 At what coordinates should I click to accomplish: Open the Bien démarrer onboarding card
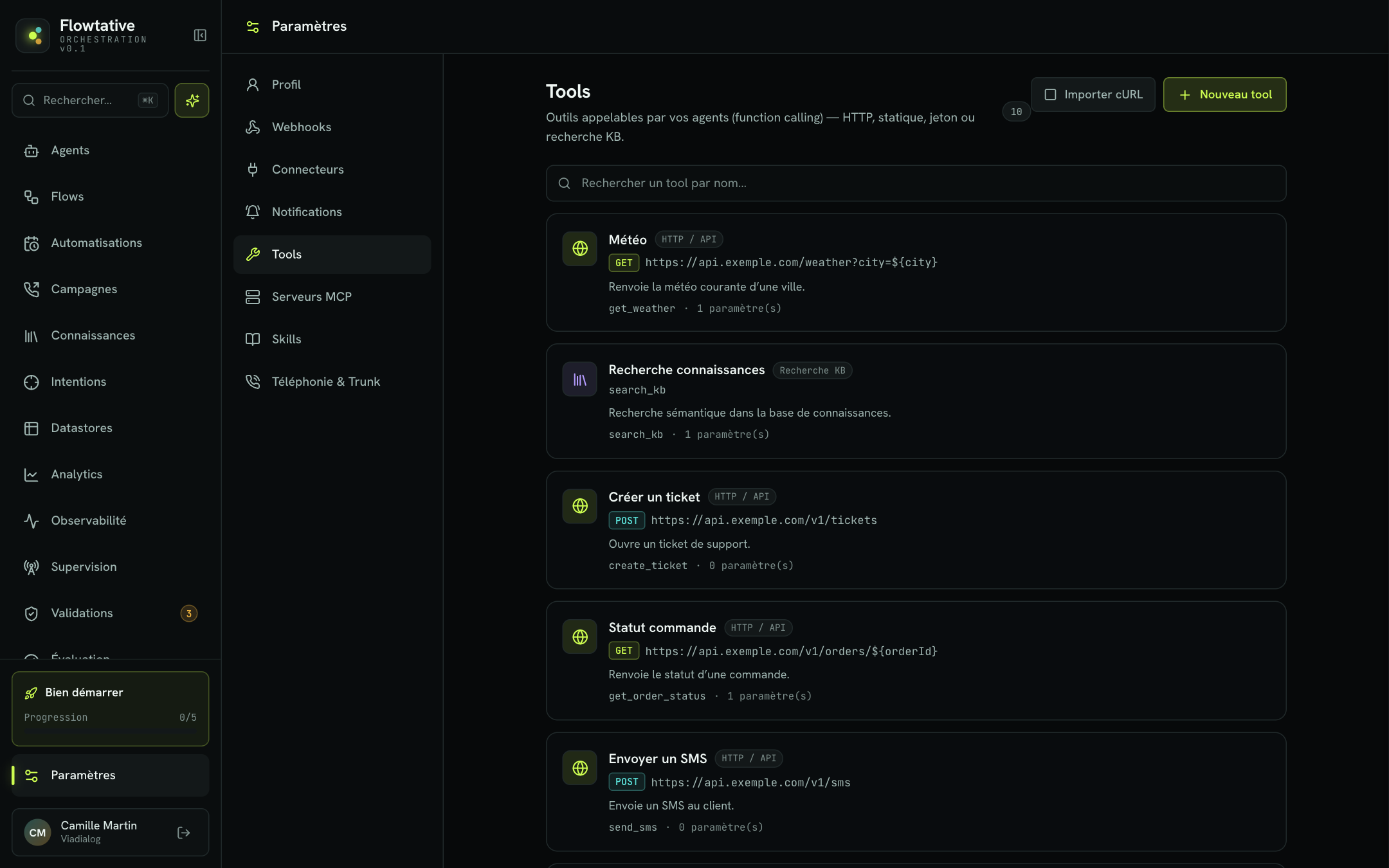point(110,709)
